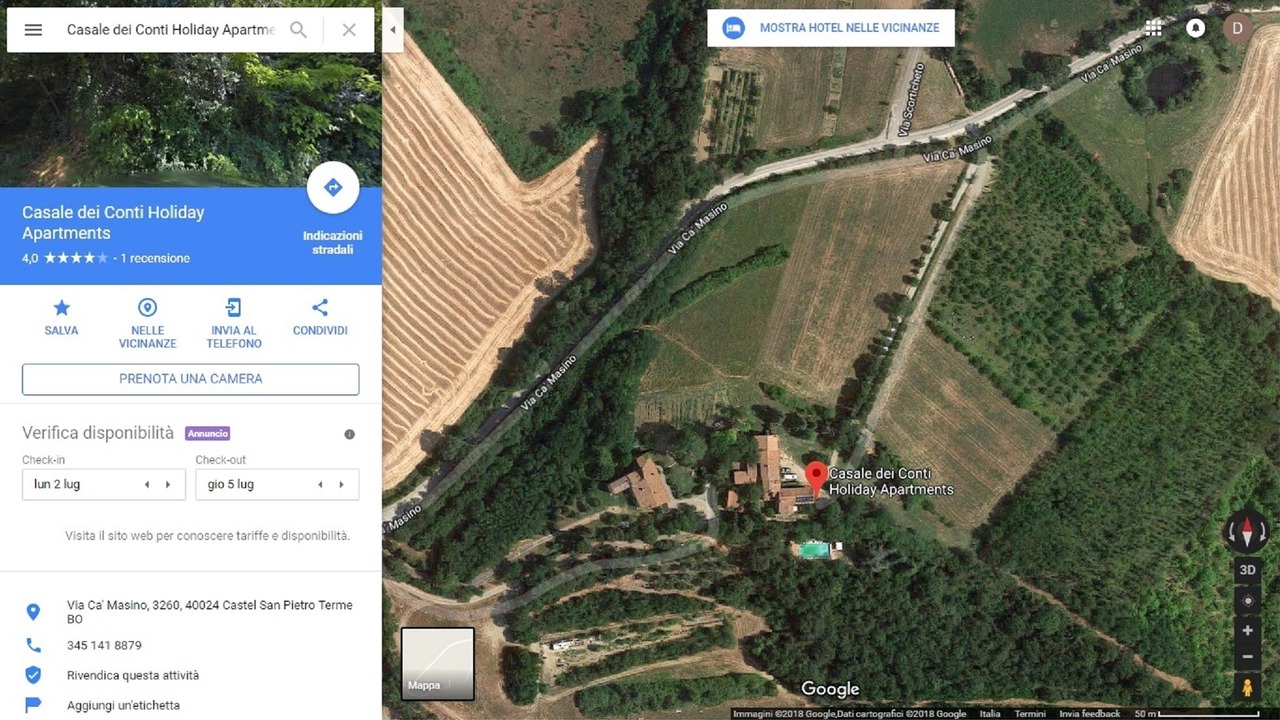
Task: Click MOSTRA HOTEL NELLE VICINANZE button
Action: [x=831, y=28]
